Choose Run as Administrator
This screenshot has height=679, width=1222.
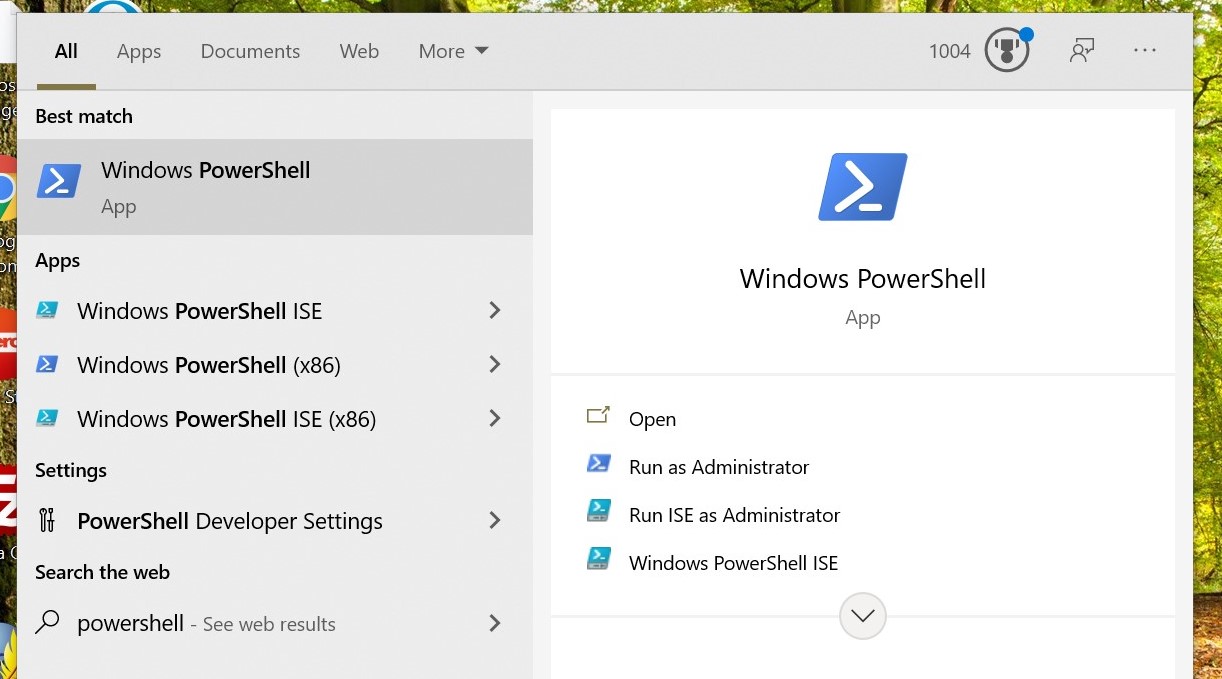coord(719,467)
